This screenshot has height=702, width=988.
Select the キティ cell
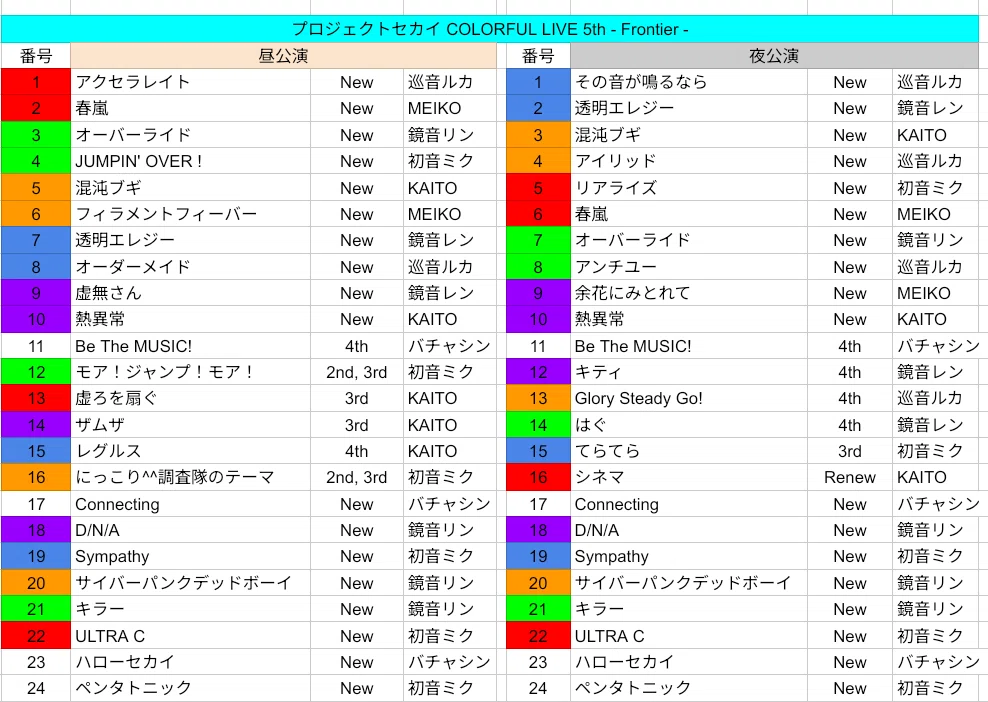click(x=689, y=372)
